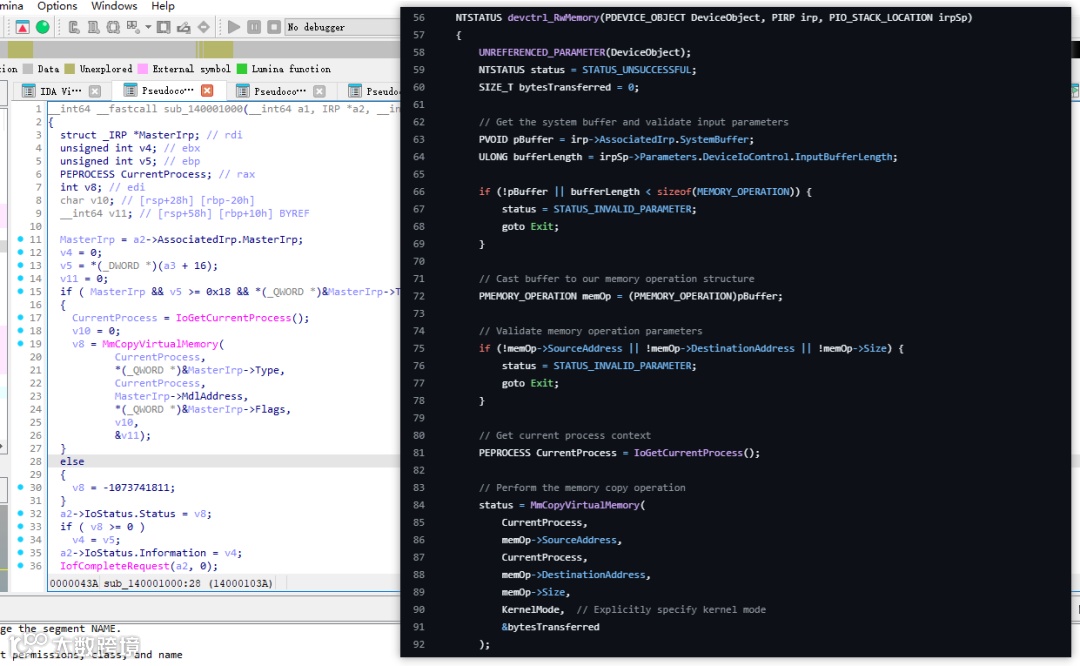This screenshot has height=666, width=1080.
Task: Click 'MasterIrp->MdlAddress' argument on line 23
Action: (x=179, y=396)
